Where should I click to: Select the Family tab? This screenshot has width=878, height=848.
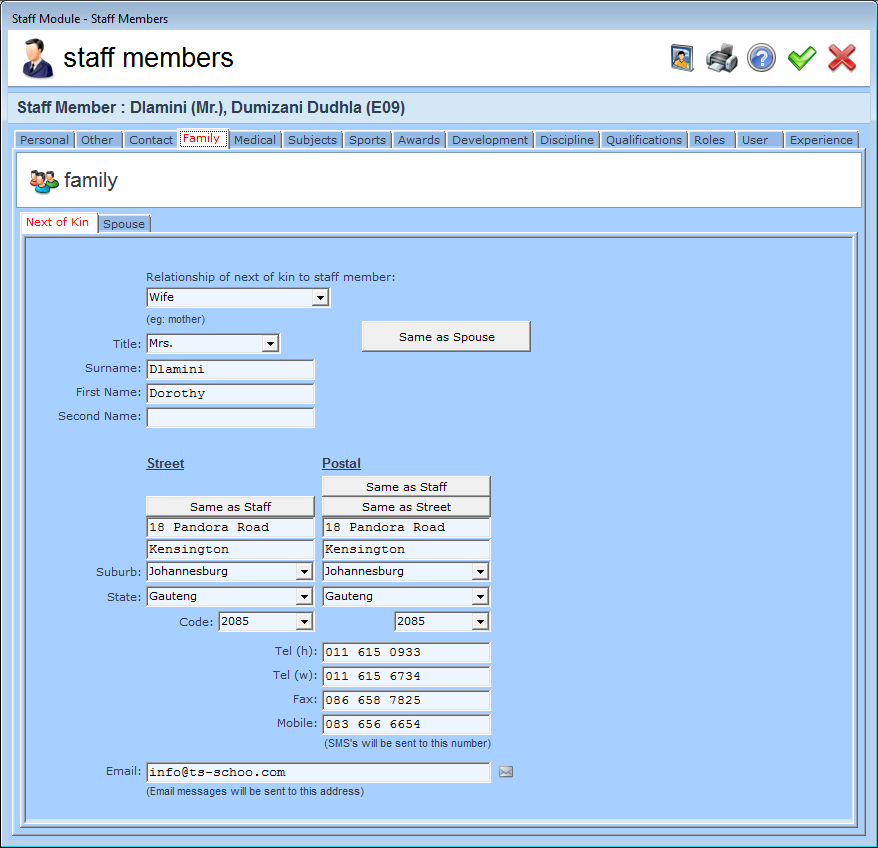[203, 138]
